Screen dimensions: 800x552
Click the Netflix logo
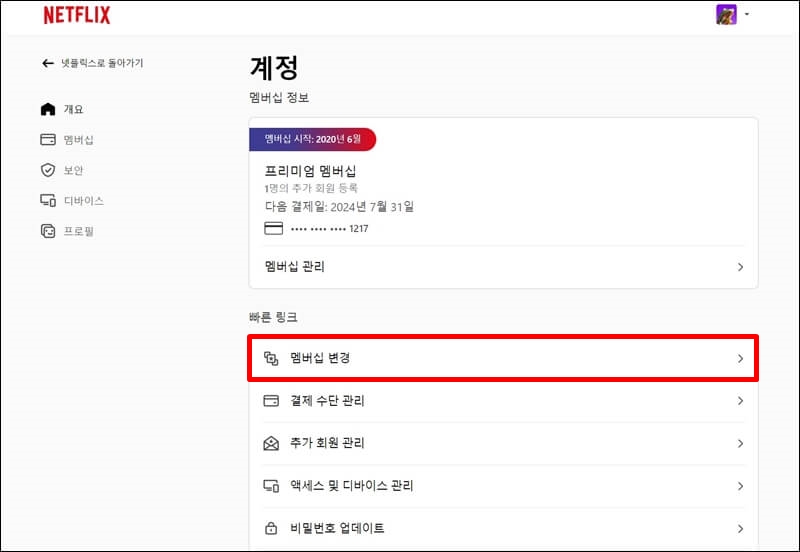click(x=77, y=15)
